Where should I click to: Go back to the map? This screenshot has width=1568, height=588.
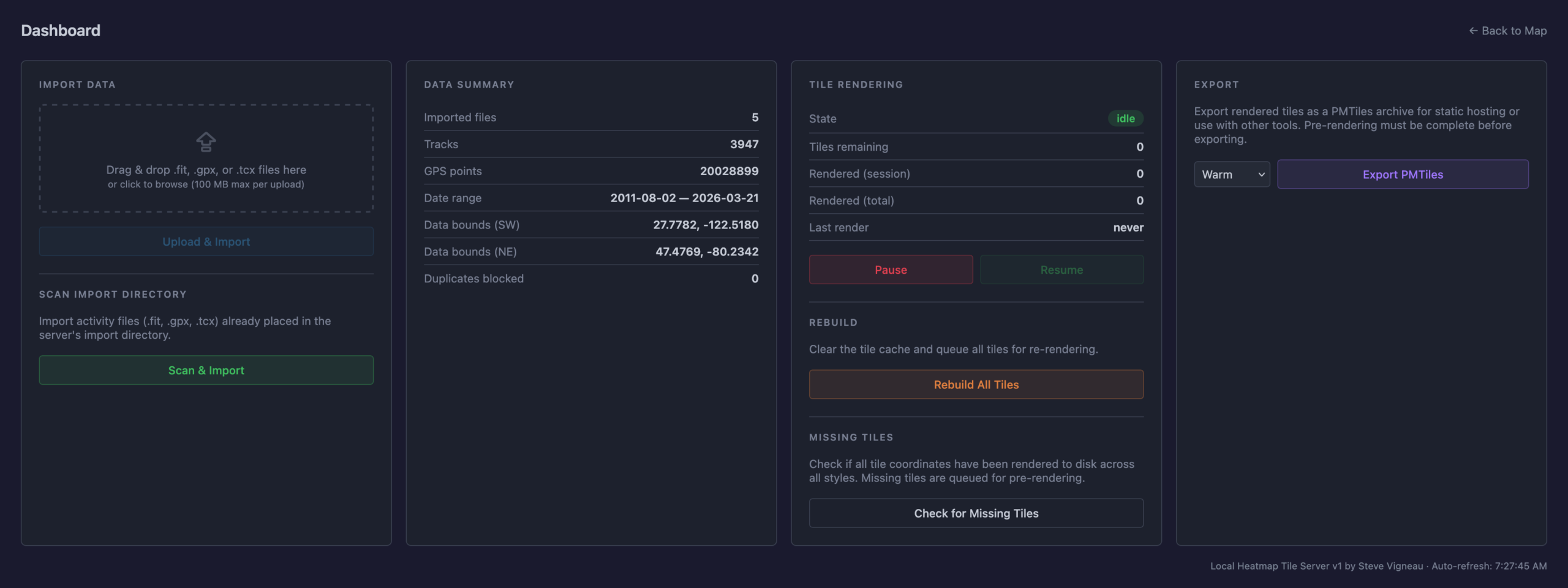(1507, 31)
